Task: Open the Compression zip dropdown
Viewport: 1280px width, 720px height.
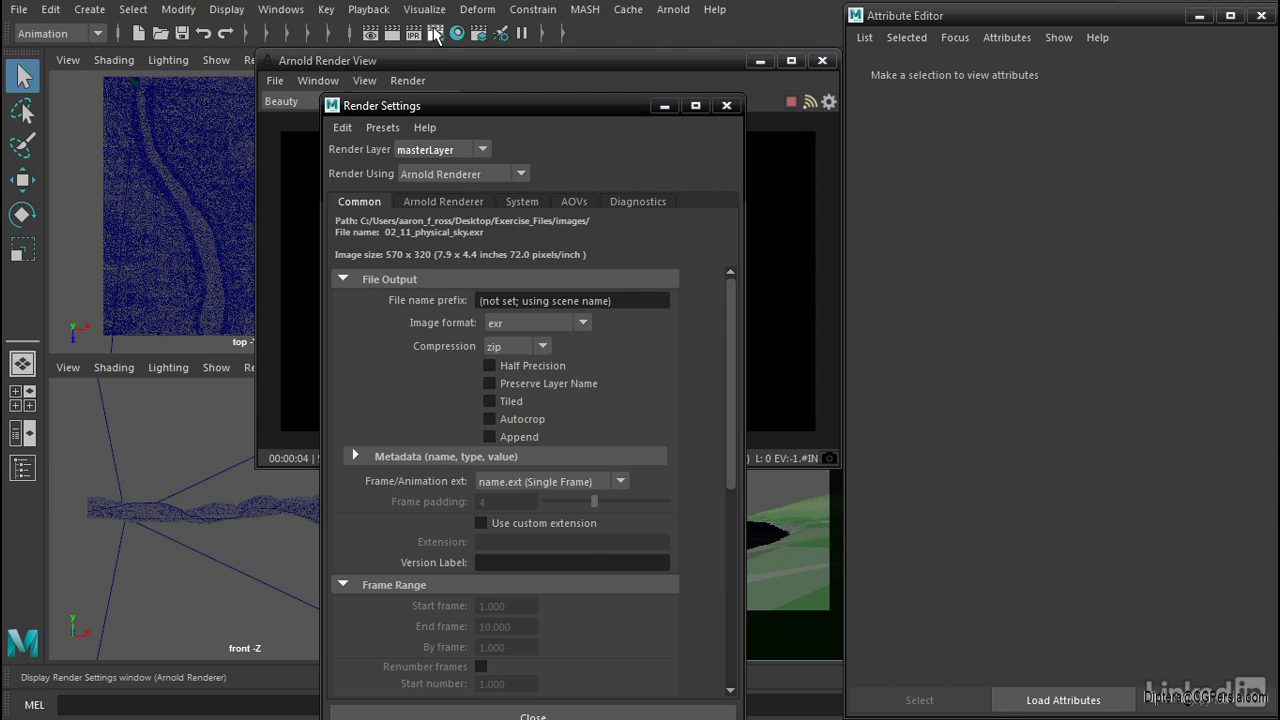Action: tap(517, 346)
